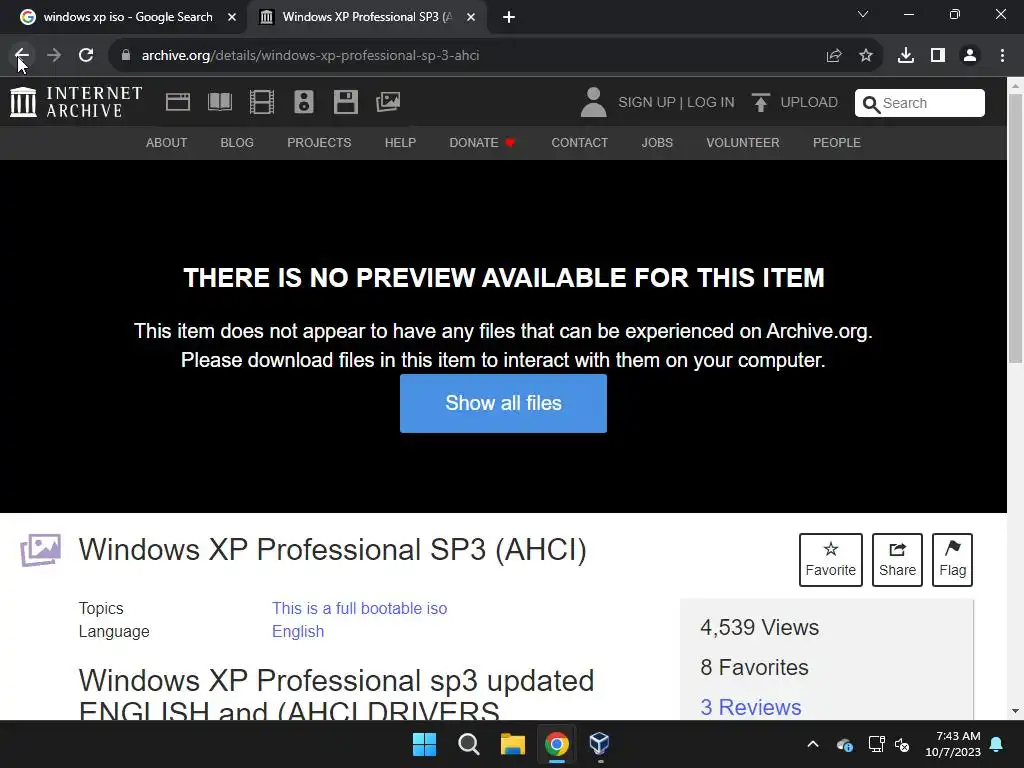The height and width of the screenshot is (768, 1024).
Task: Open the Video film strip icon
Action: pyautogui.click(x=262, y=102)
